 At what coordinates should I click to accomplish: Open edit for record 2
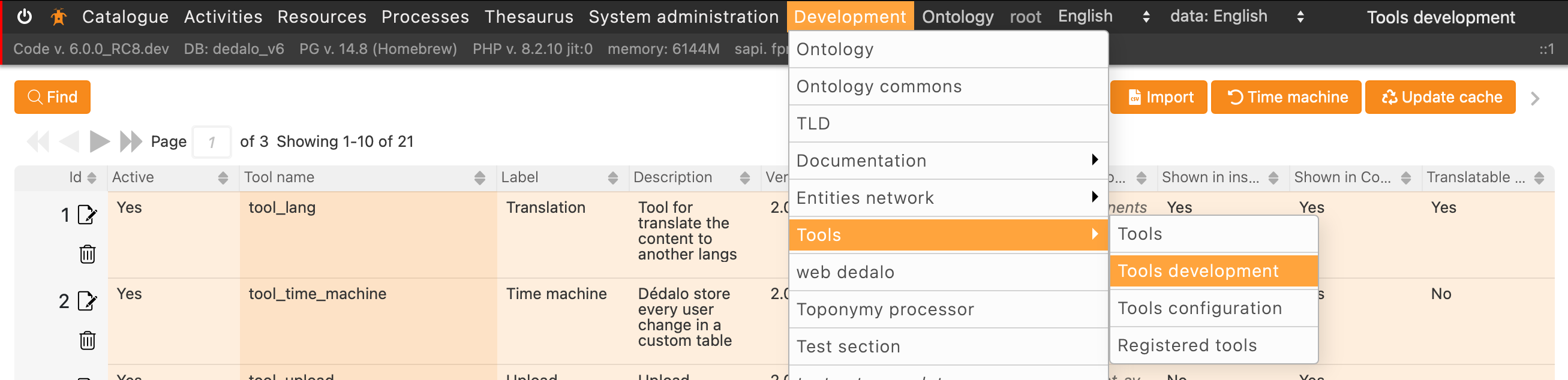tap(88, 301)
